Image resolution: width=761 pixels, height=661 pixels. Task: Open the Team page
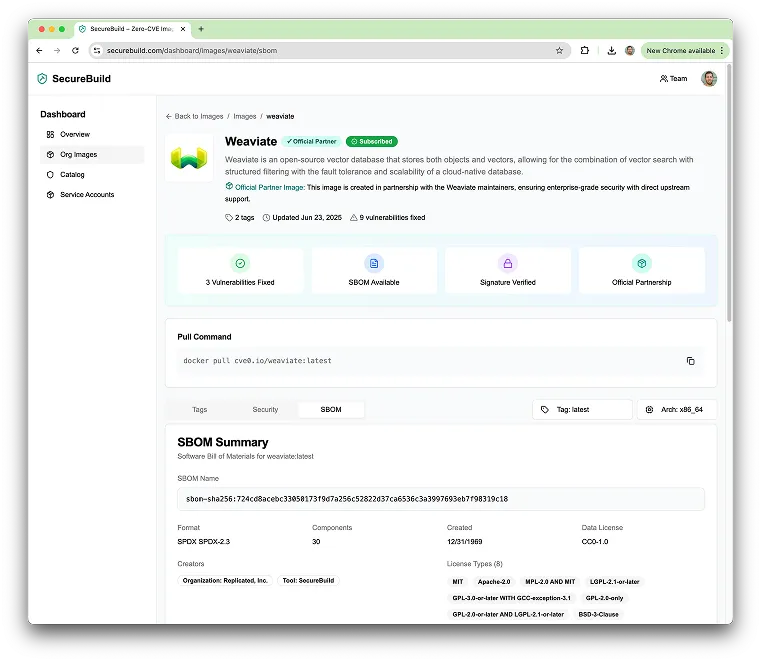pyautogui.click(x=673, y=79)
